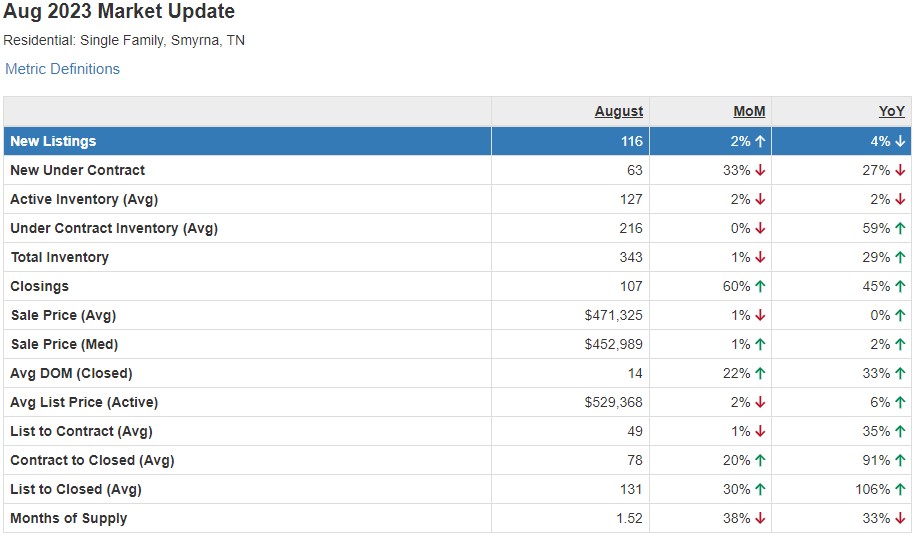Click the YoY column header
Viewport: 922px width, 535px height.
892,111
